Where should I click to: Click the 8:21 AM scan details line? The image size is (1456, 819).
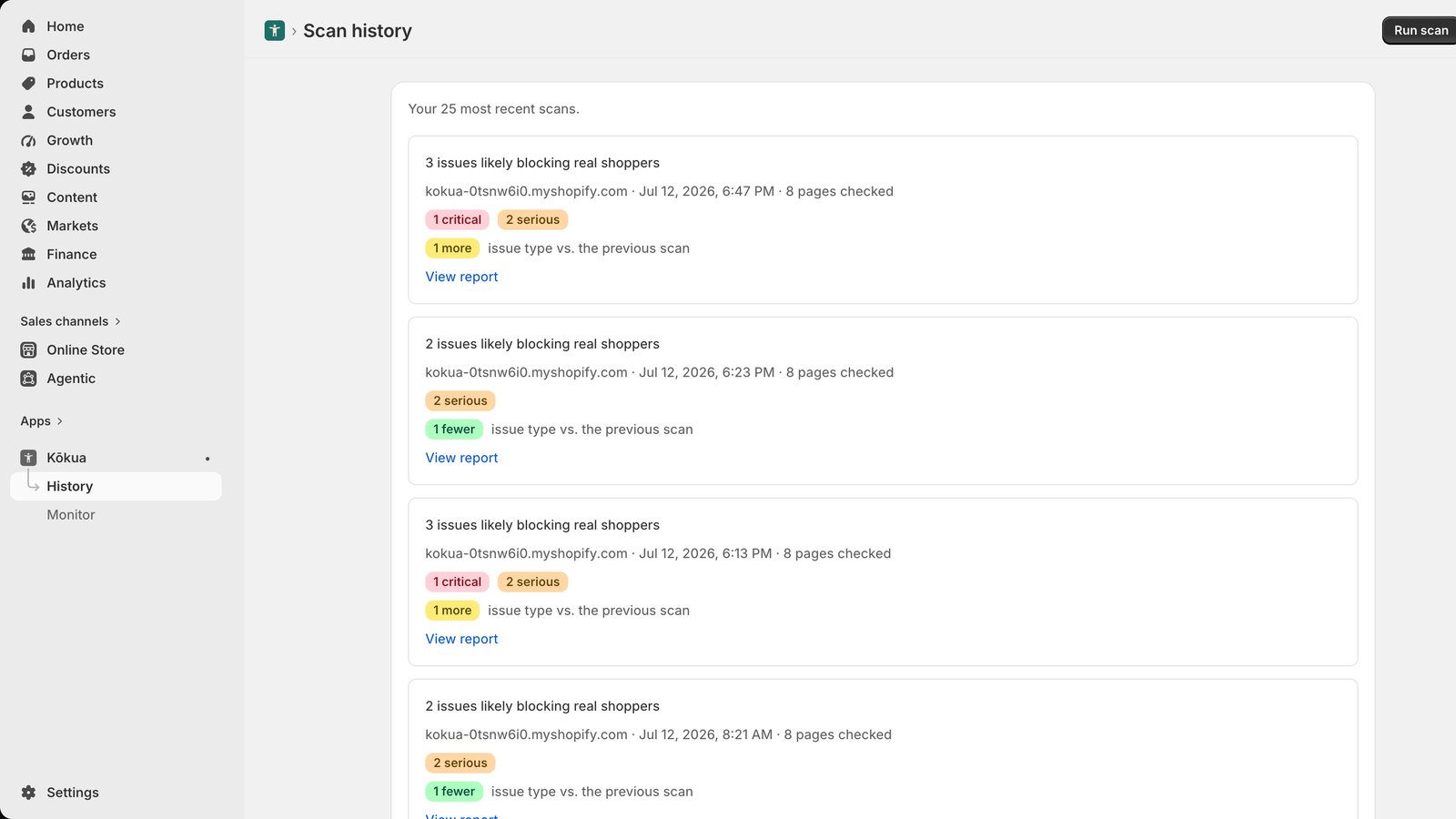[x=658, y=734]
